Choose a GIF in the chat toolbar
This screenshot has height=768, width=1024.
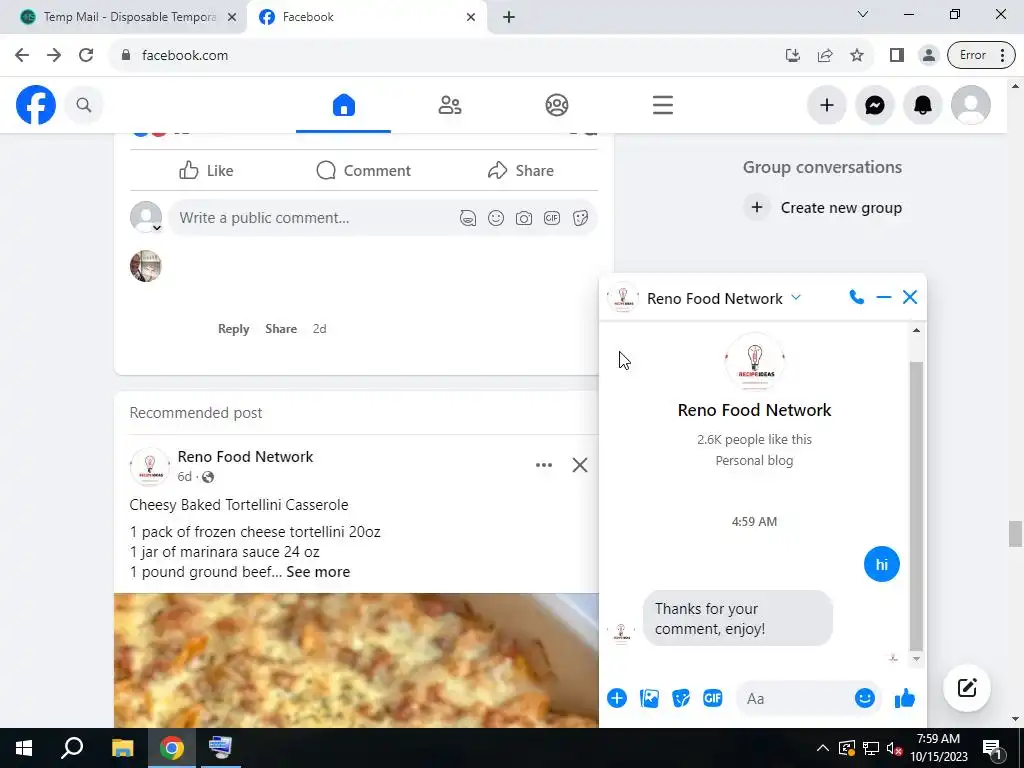pyautogui.click(x=712, y=698)
